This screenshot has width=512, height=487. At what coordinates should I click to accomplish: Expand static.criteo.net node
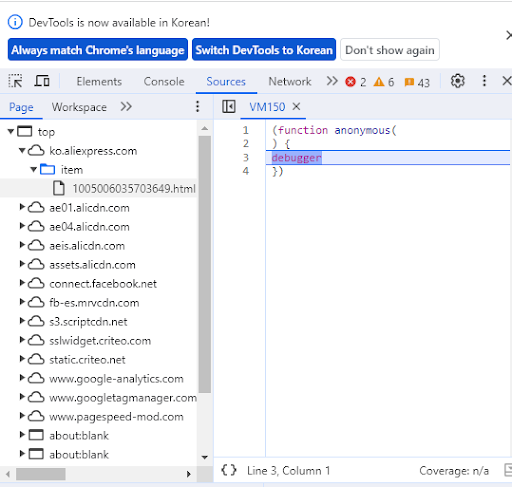pos(22,359)
